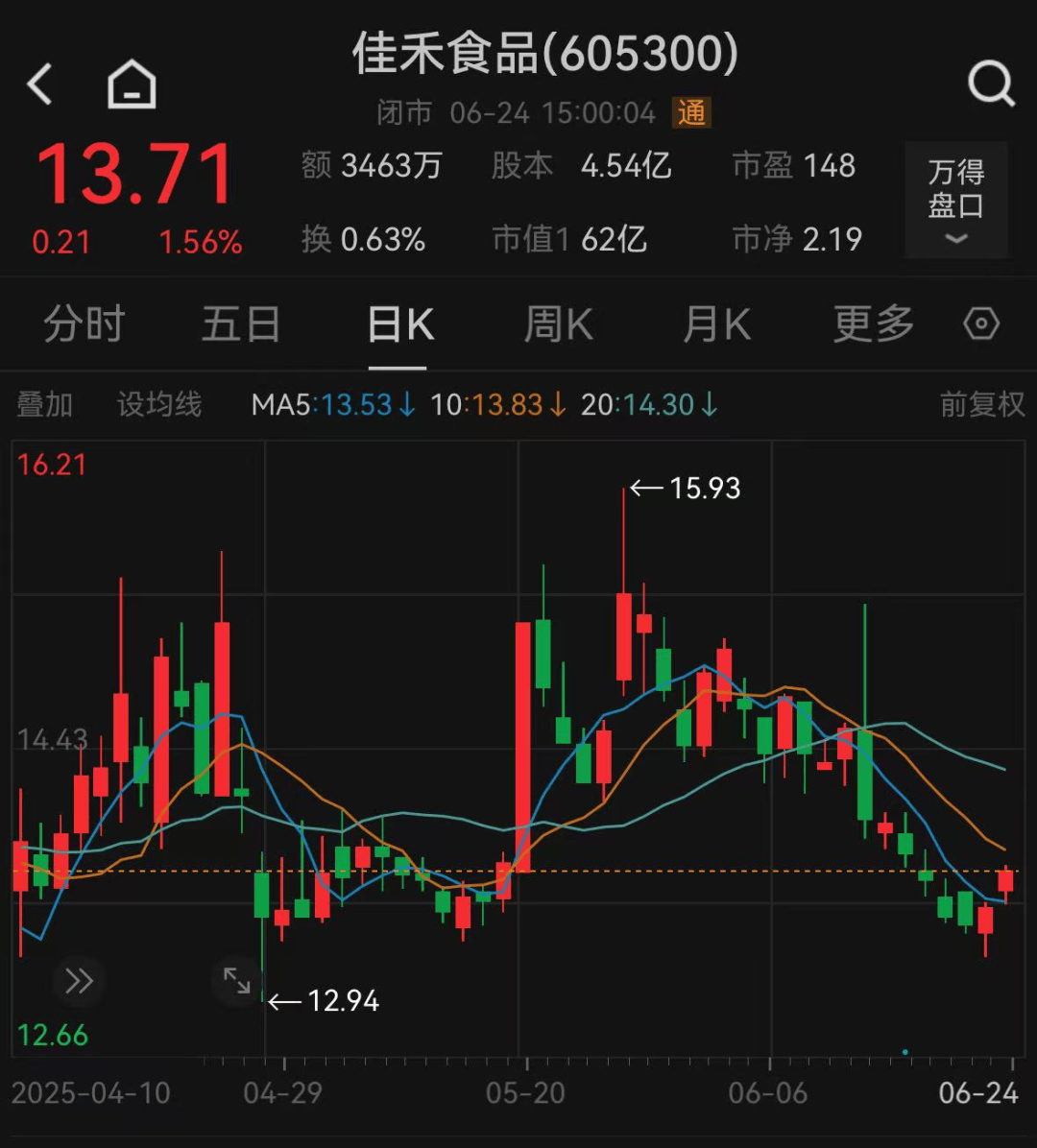Open 设均线 moving average settings

tap(159, 404)
